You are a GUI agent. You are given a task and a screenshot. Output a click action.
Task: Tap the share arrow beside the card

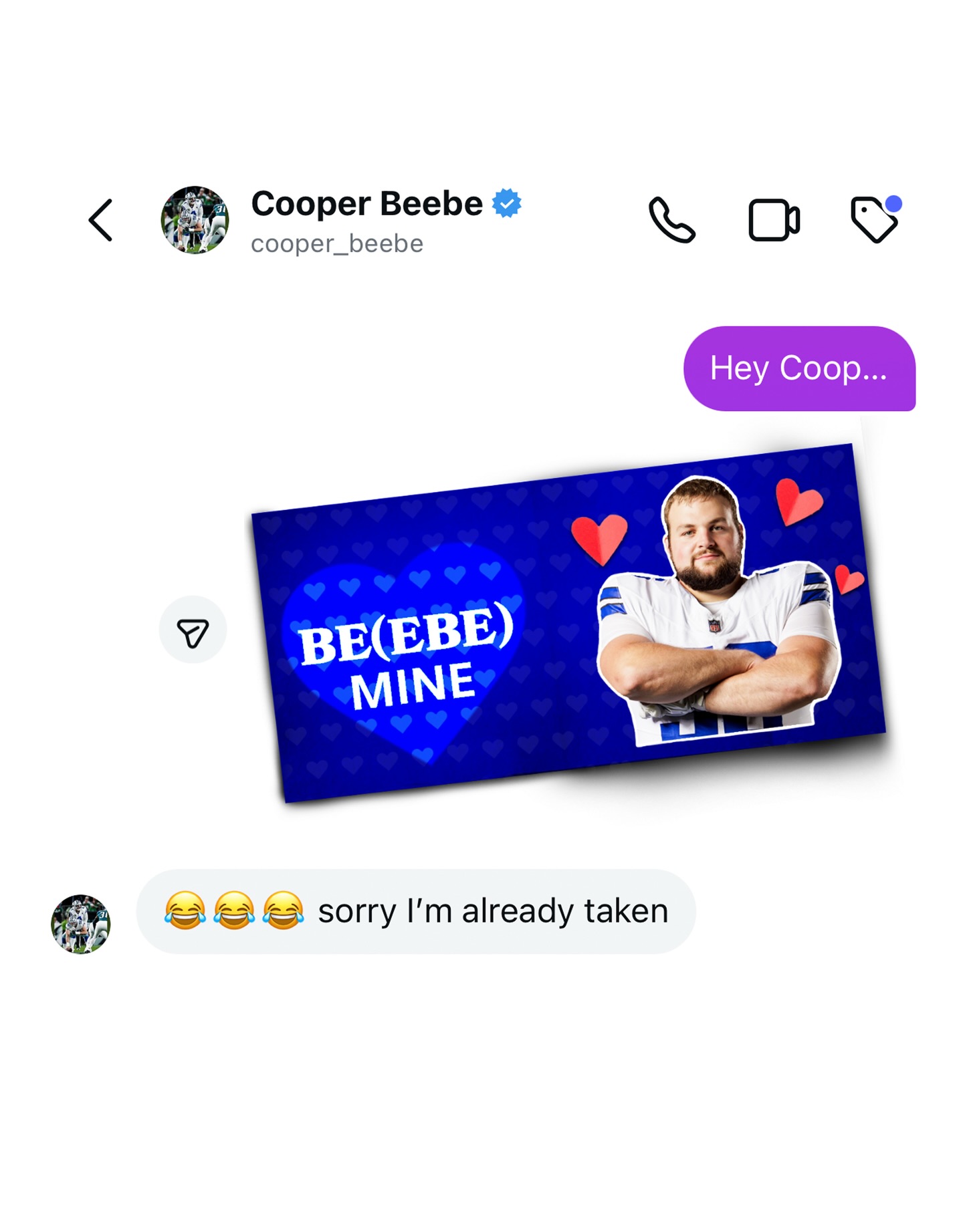click(x=193, y=630)
